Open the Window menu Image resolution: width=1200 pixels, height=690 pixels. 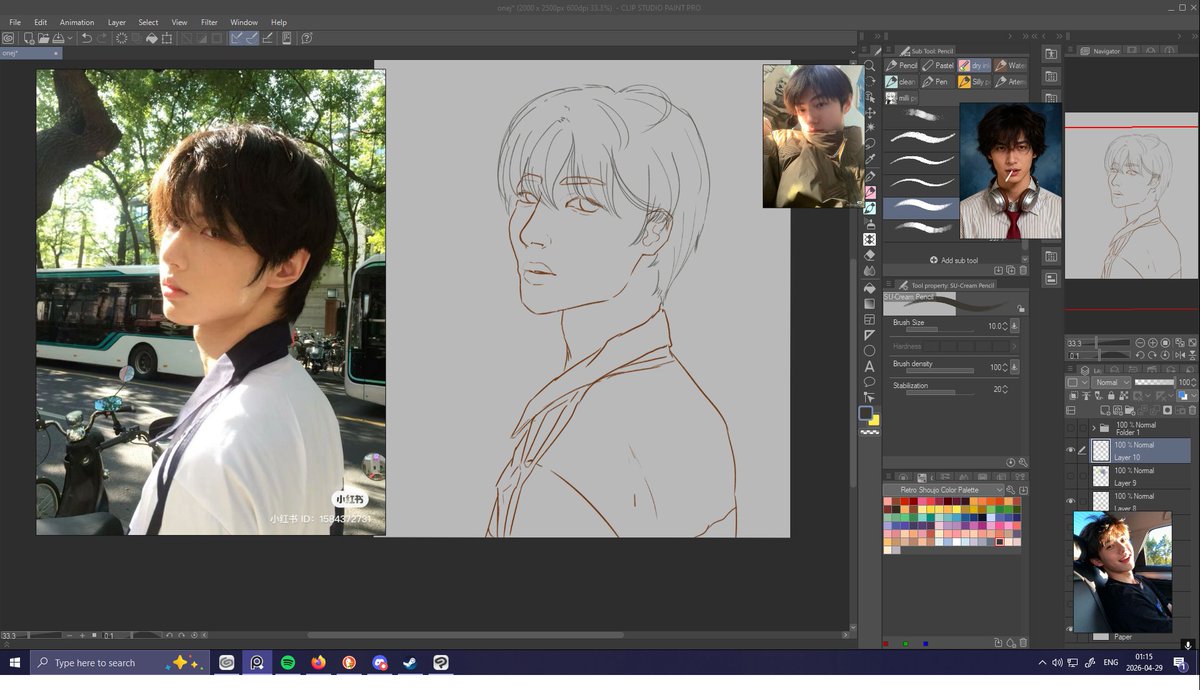click(x=244, y=22)
